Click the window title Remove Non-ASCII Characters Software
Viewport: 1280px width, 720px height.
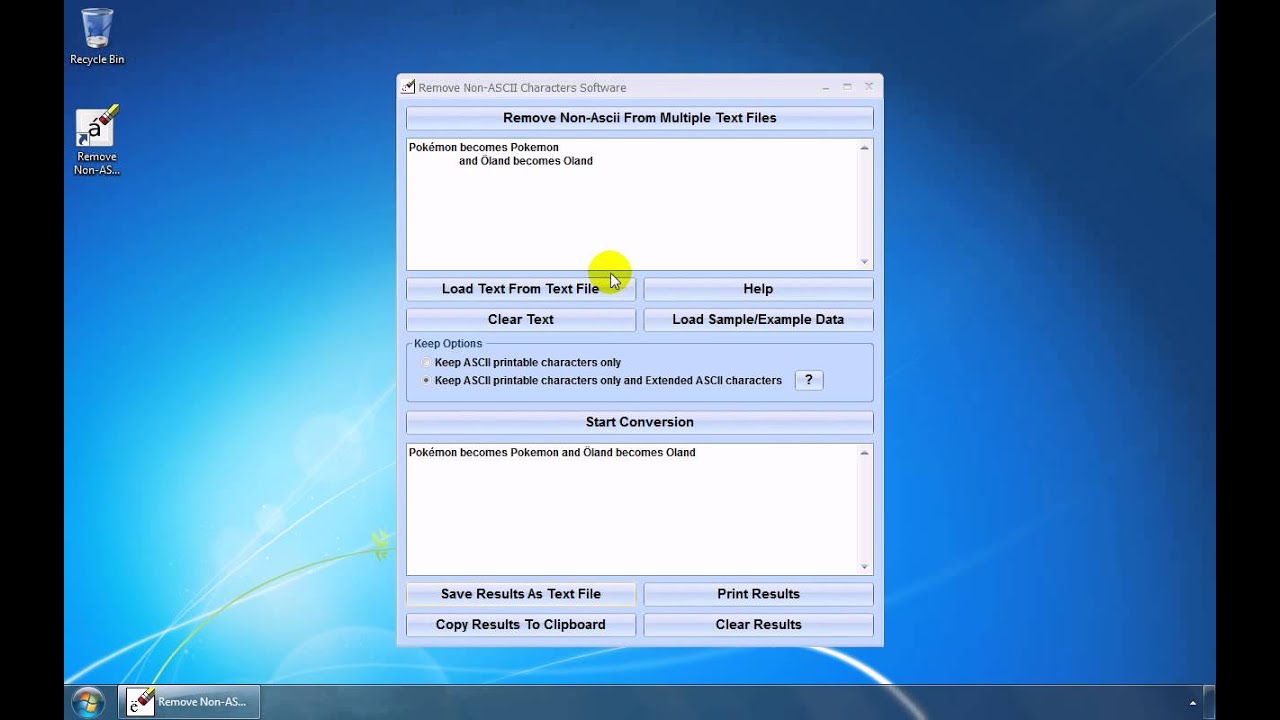point(522,88)
